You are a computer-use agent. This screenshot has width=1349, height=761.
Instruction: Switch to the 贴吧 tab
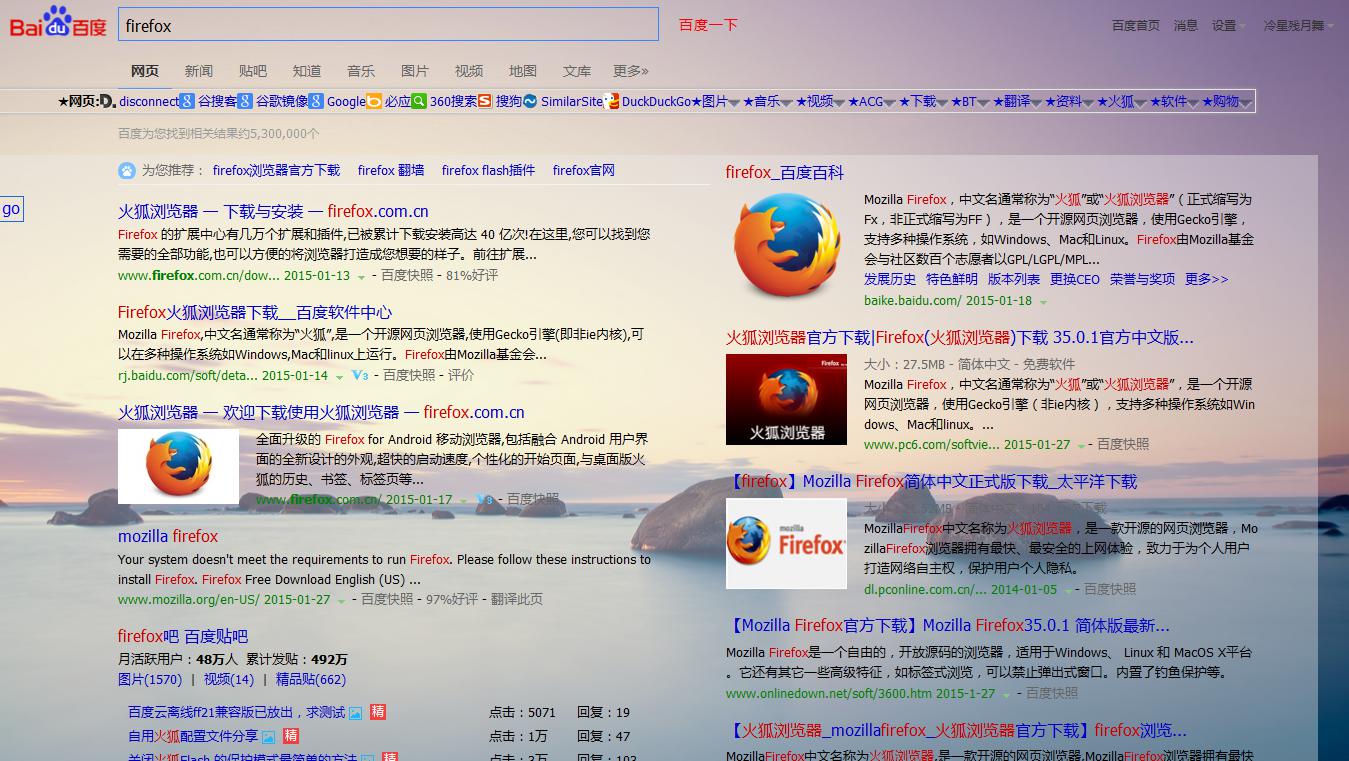(253, 71)
